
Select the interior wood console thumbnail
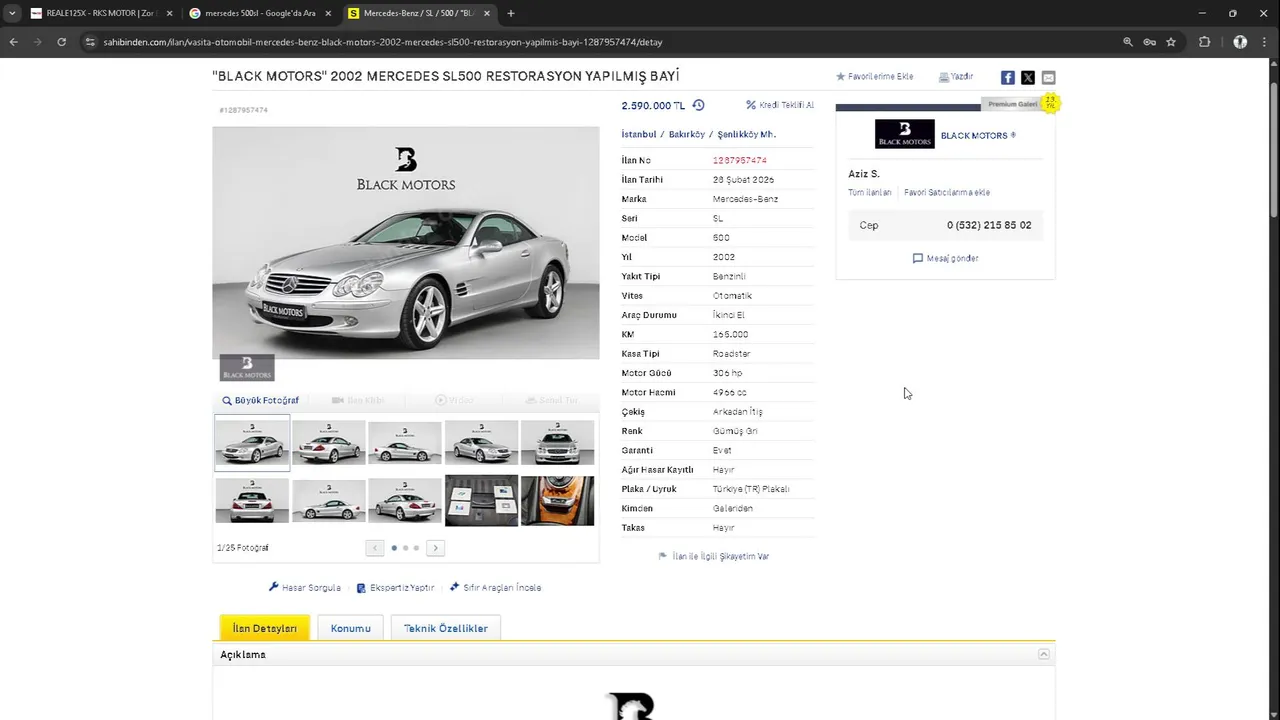click(x=557, y=500)
